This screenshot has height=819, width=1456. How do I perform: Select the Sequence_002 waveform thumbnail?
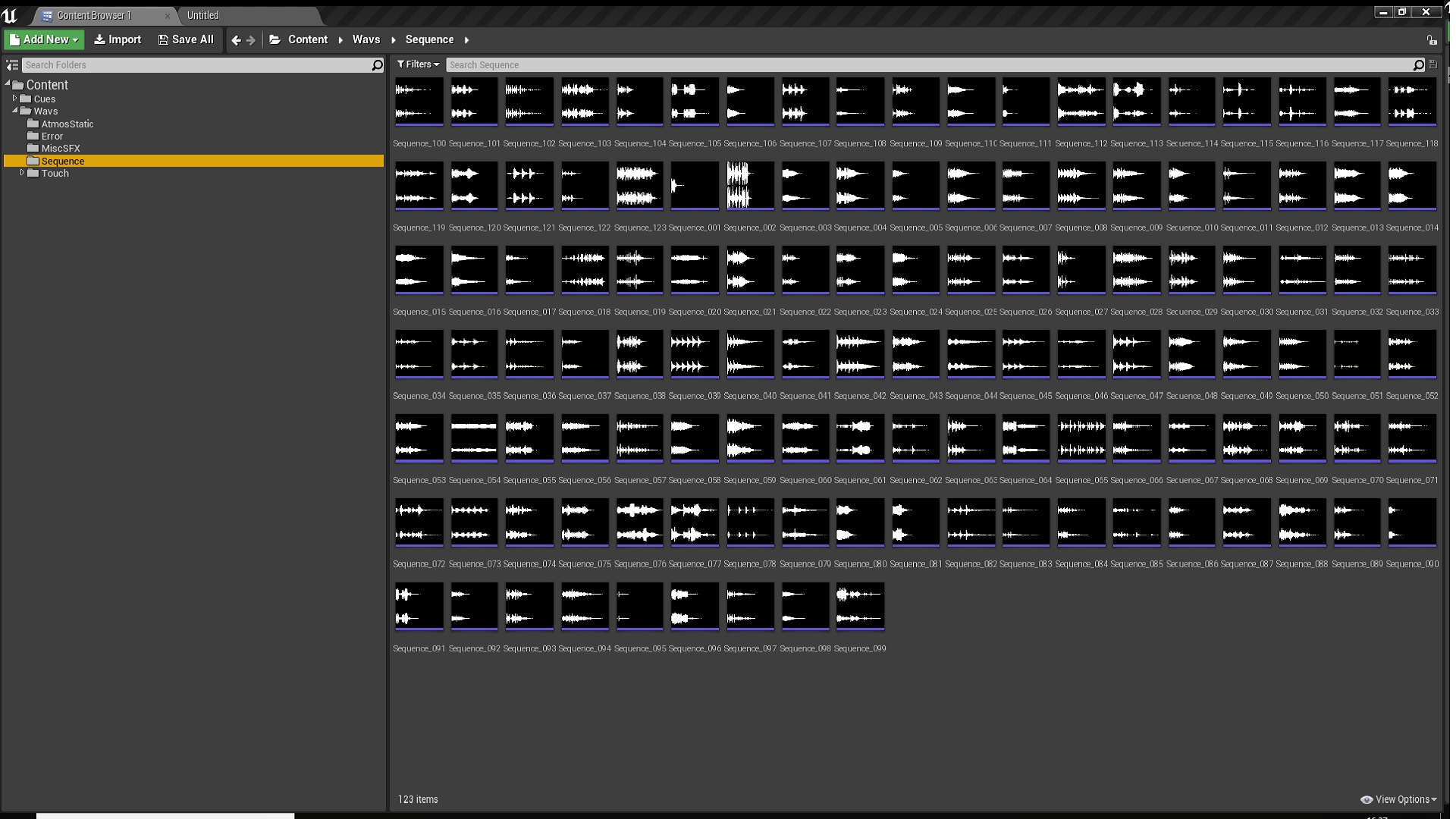[x=750, y=186]
